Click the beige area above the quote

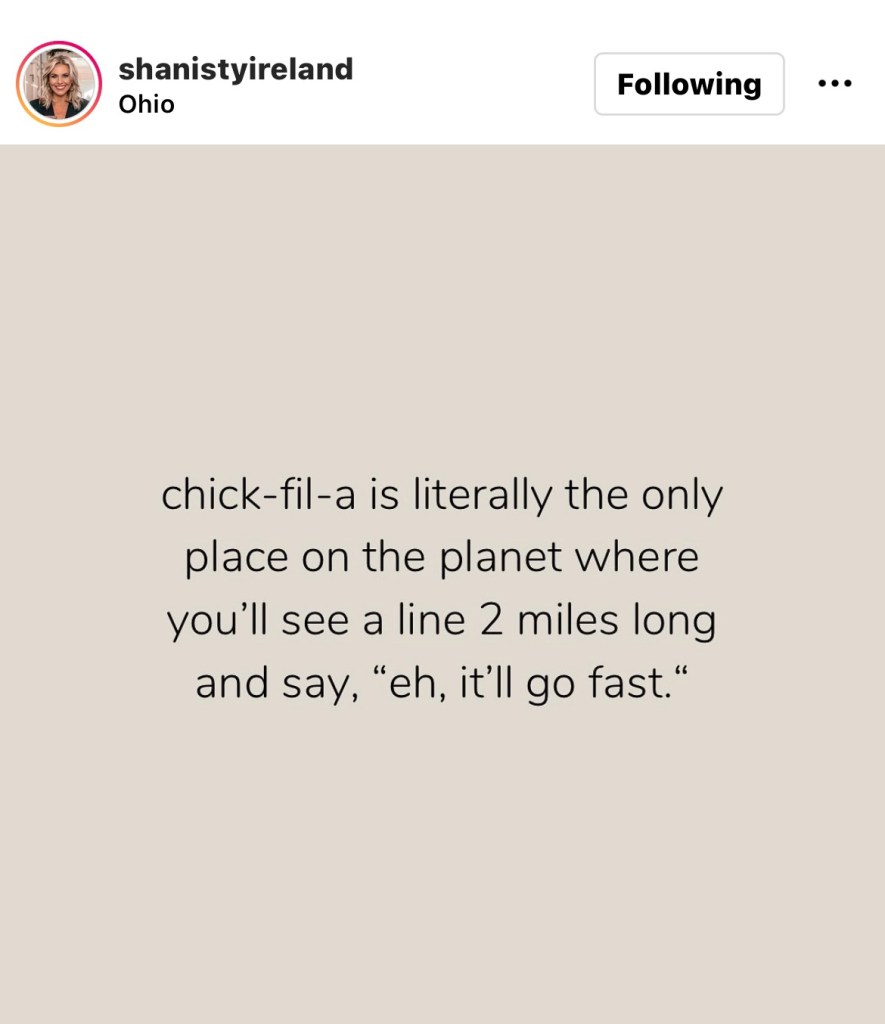[x=442, y=300]
